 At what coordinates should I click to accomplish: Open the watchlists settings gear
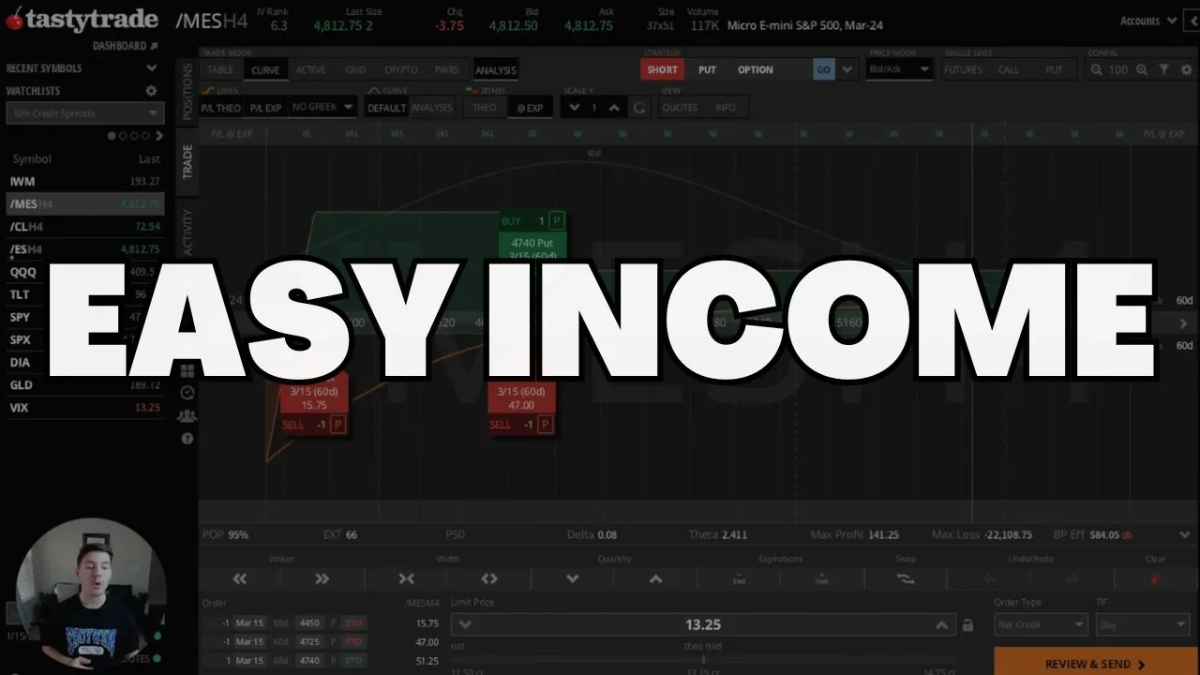(x=151, y=91)
